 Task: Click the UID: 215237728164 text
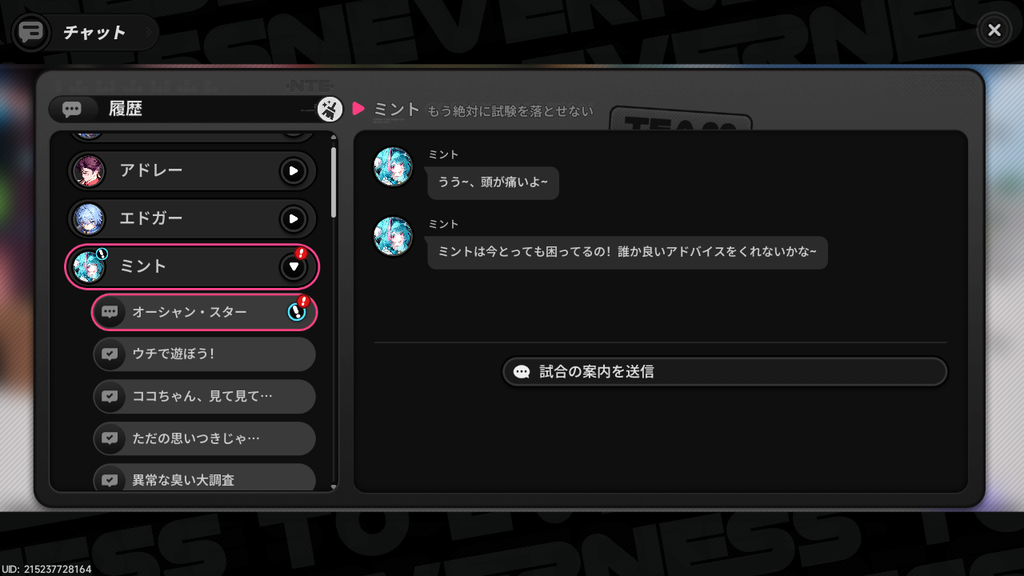coord(46,569)
